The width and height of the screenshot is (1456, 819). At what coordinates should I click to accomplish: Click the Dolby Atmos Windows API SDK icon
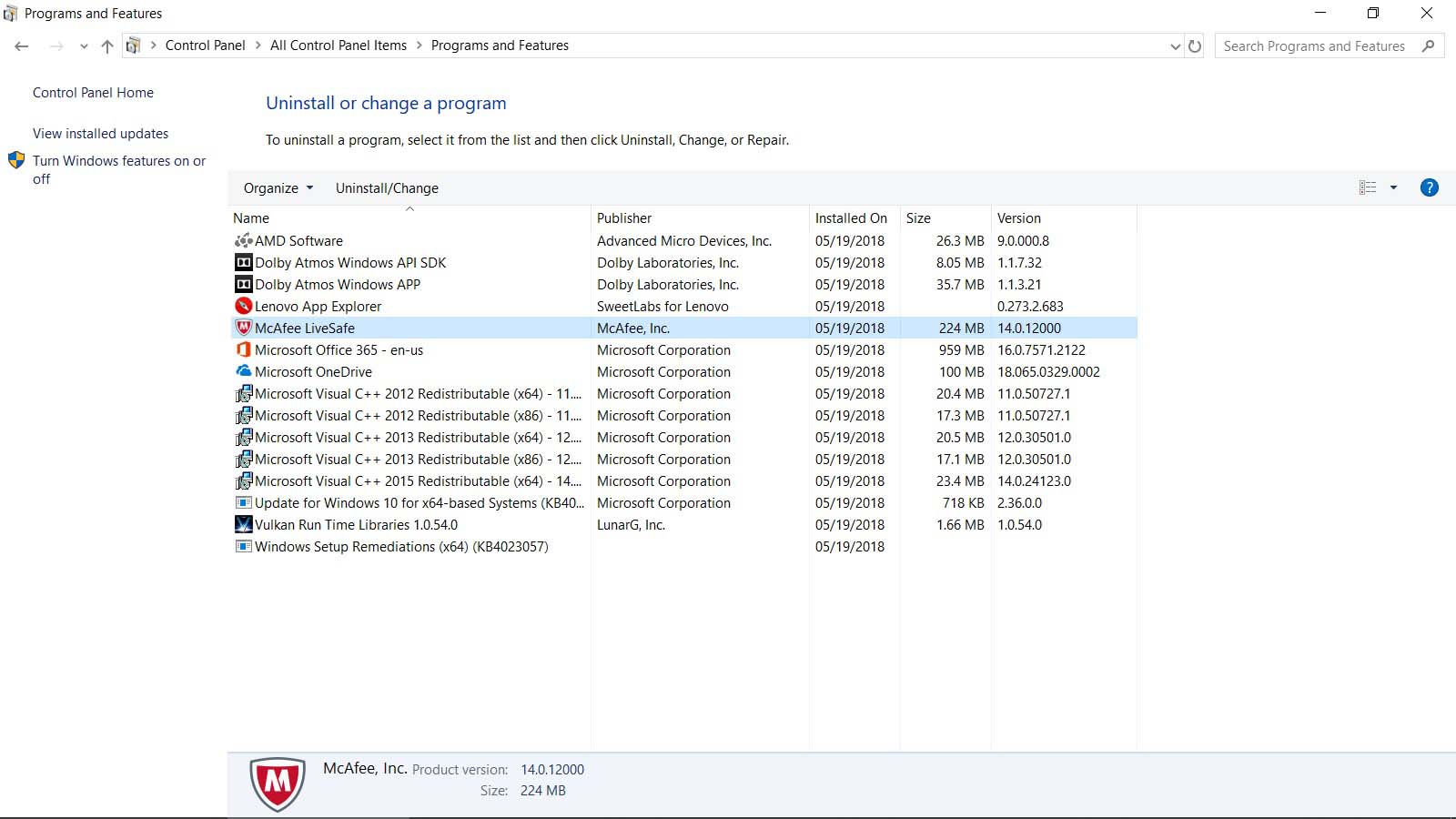[x=244, y=263]
